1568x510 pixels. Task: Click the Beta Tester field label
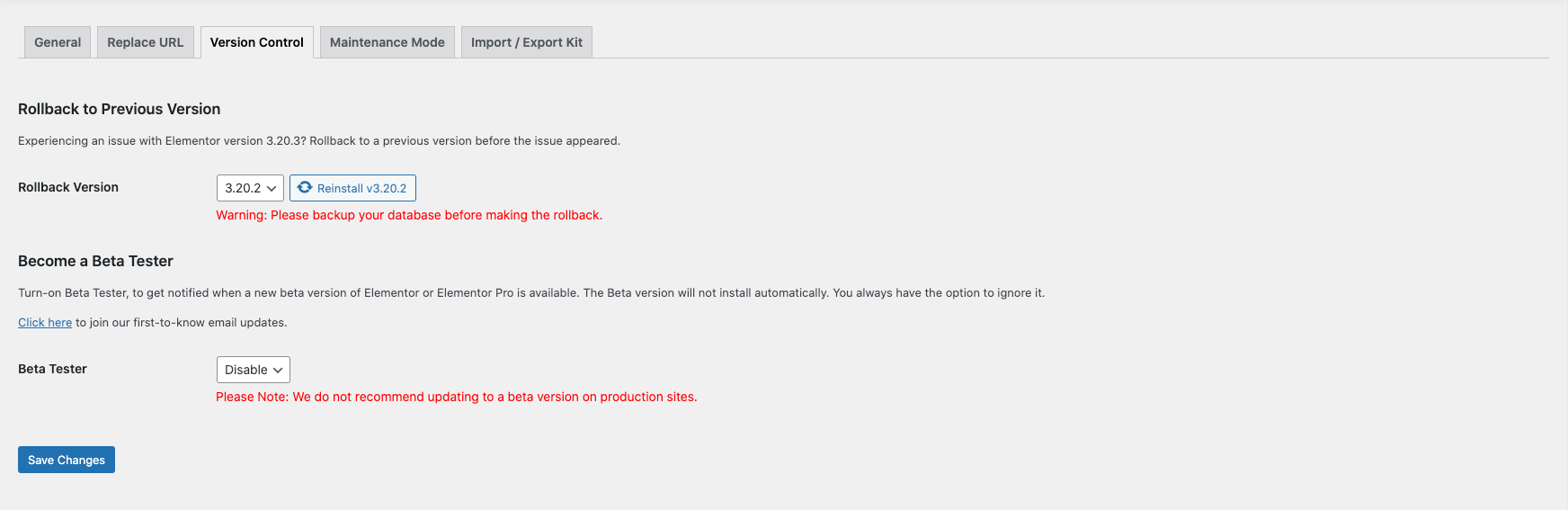click(x=52, y=369)
